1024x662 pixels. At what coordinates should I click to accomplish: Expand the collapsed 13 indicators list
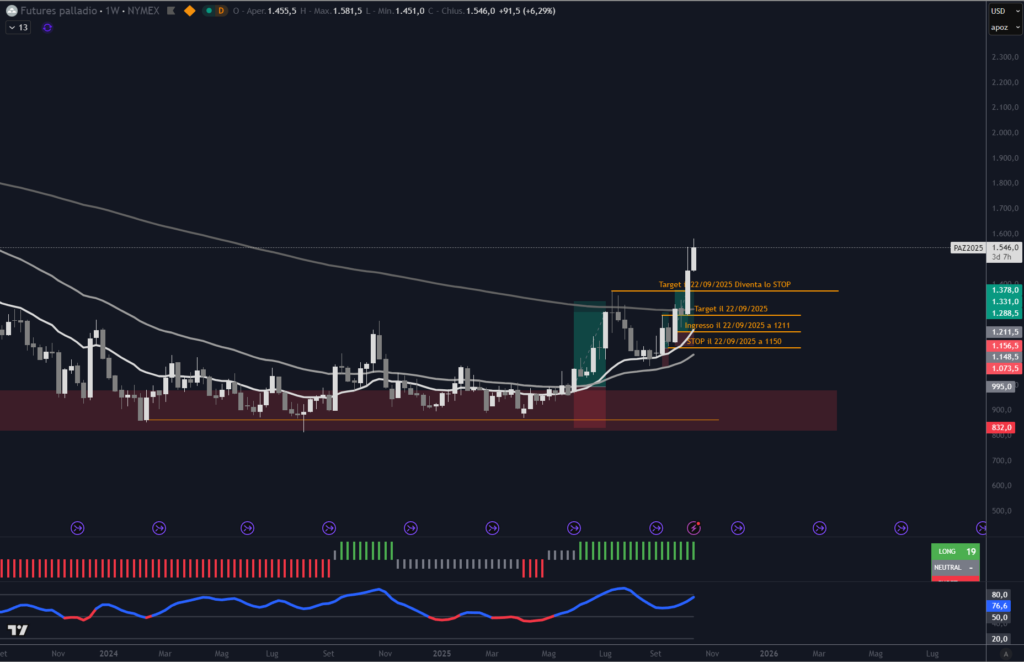point(18,27)
